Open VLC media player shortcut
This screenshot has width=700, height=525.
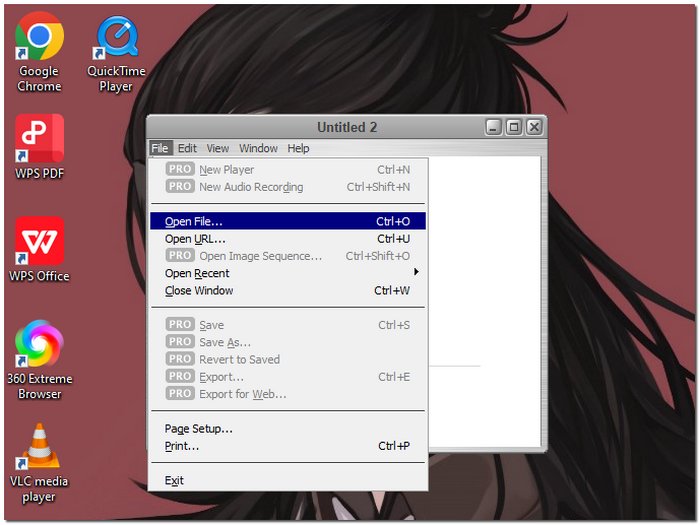click(39, 463)
